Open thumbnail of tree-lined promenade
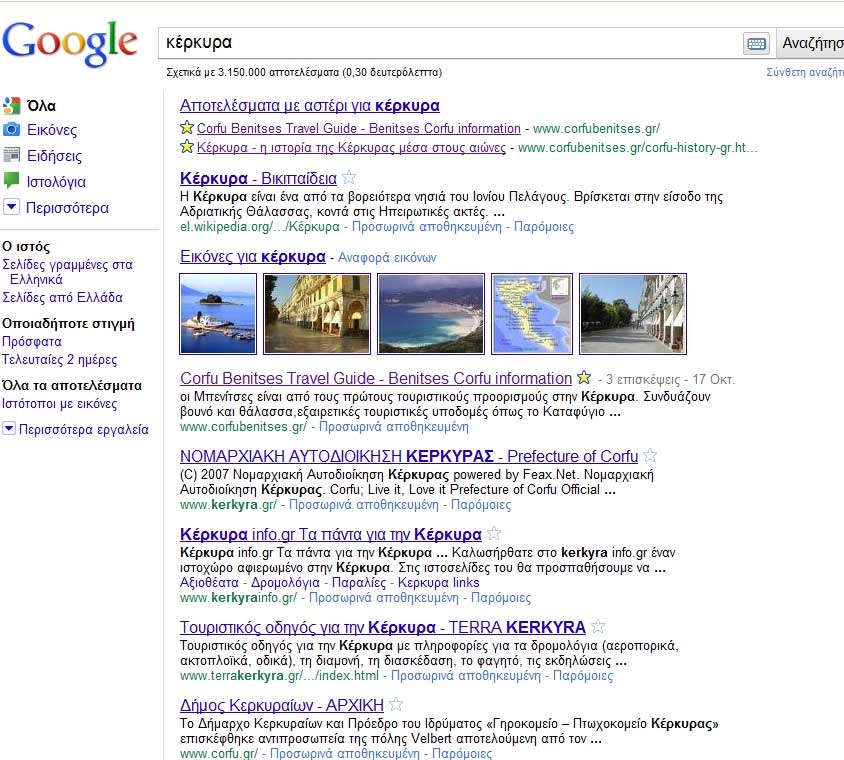Screen dimensions: 844x760 (x=633, y=314)
